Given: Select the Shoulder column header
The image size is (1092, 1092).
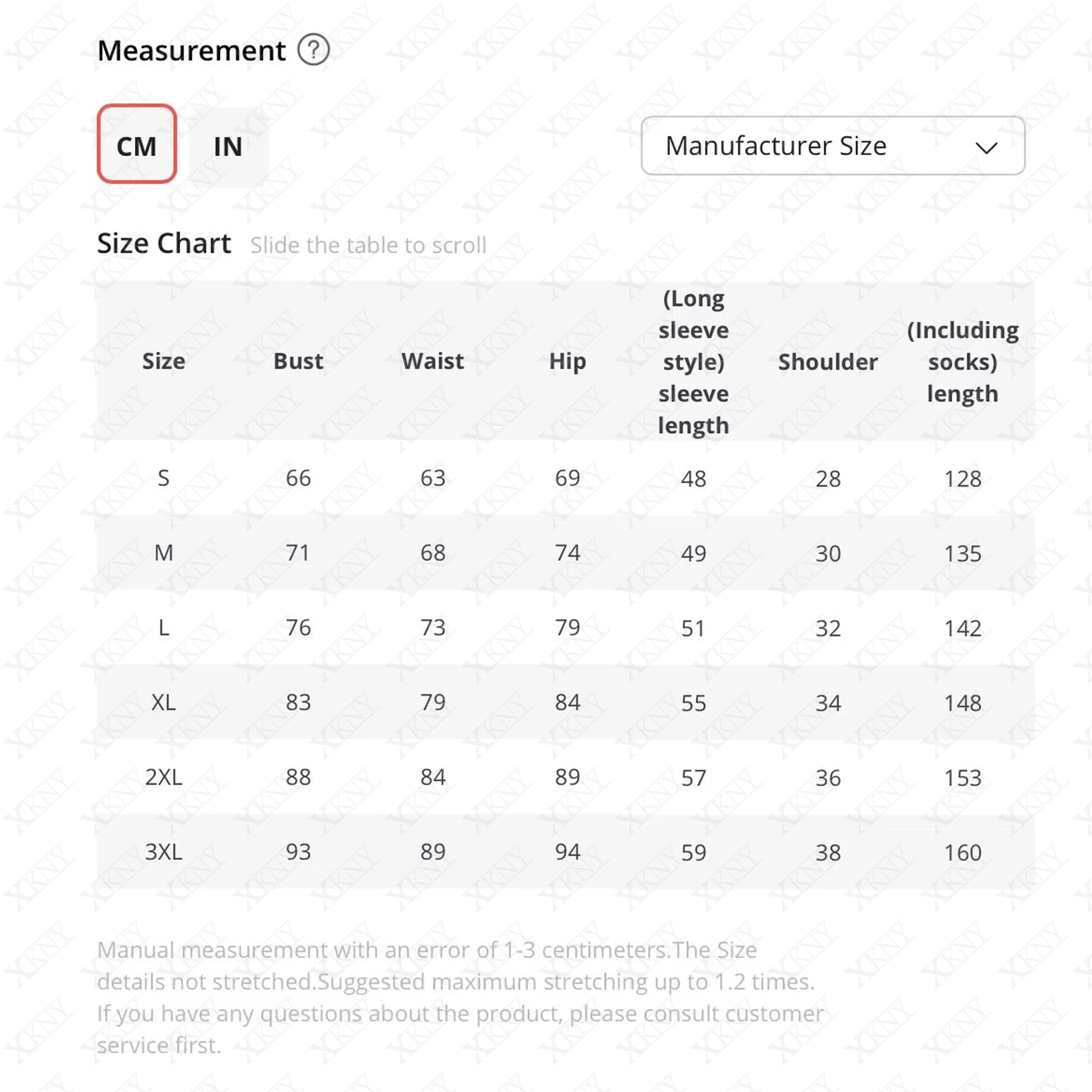Looking at the screenshot, I should tap(828, 362).
